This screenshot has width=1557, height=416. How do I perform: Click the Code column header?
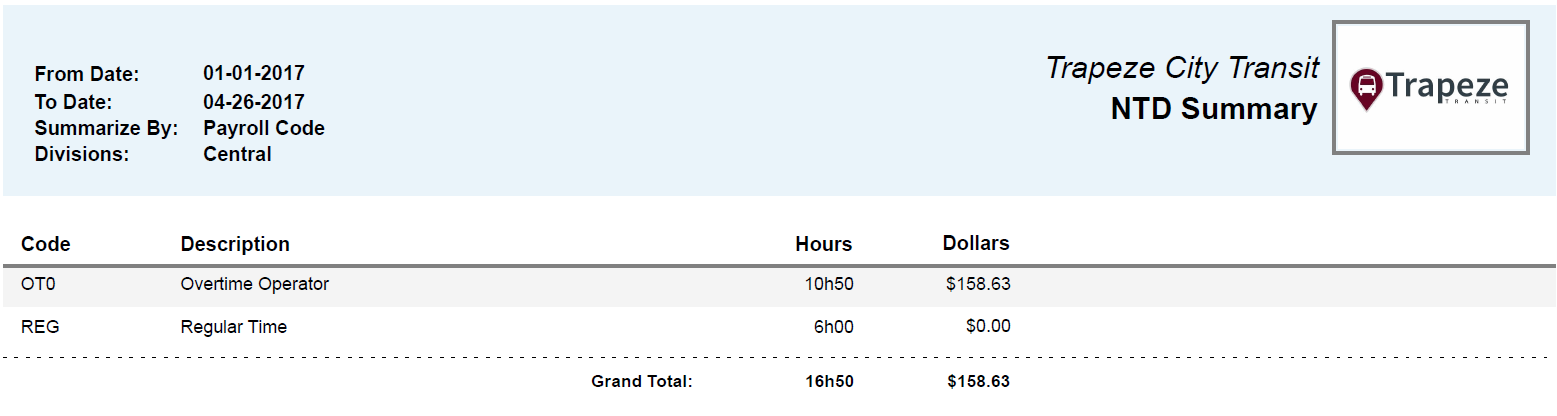coord(46,244)
